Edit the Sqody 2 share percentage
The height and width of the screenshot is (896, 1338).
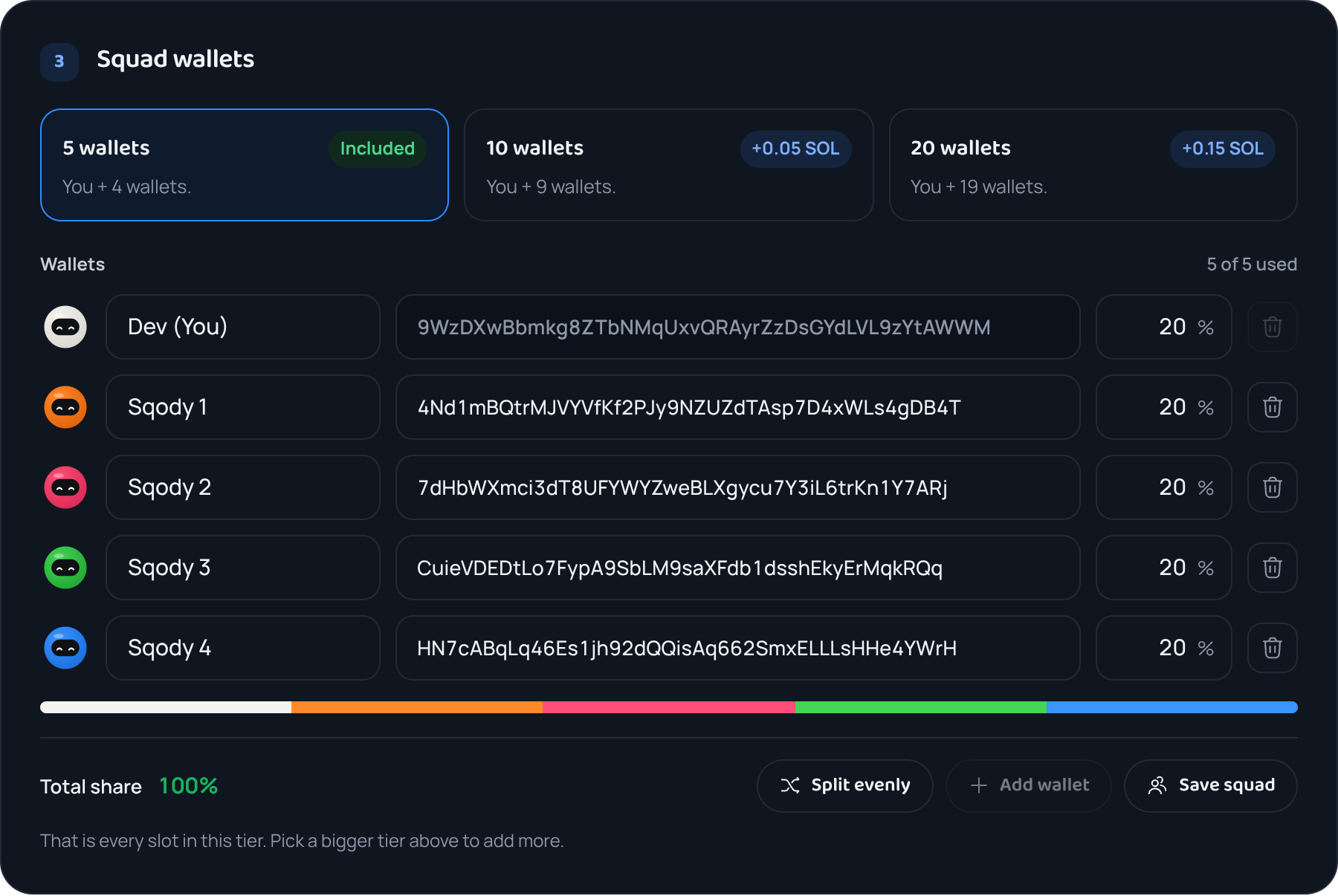point(1164,487)
